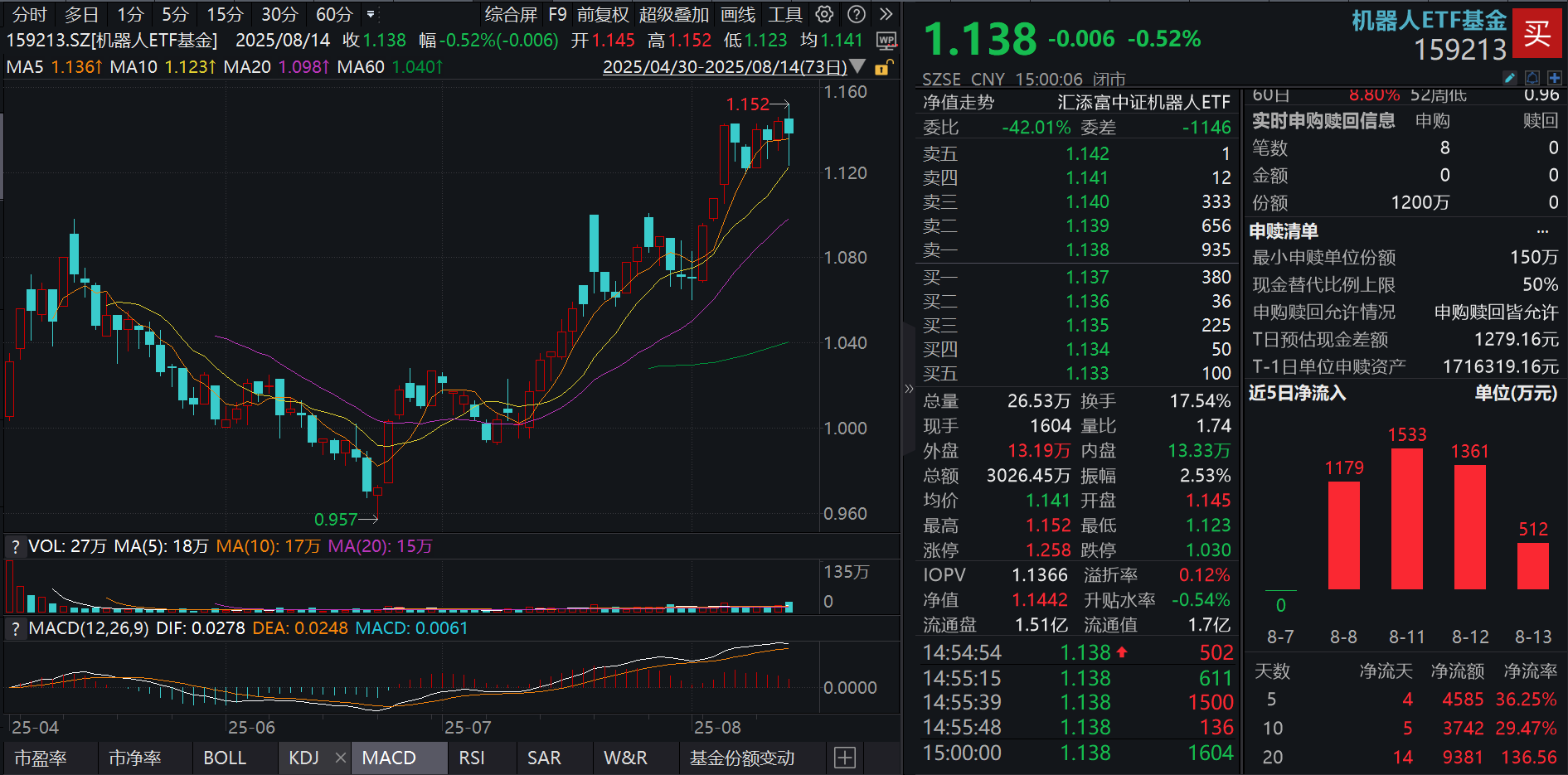1568x775 pixels.
Task: Click 买五 bid price 1.133 row
Action: point(1076,373)
